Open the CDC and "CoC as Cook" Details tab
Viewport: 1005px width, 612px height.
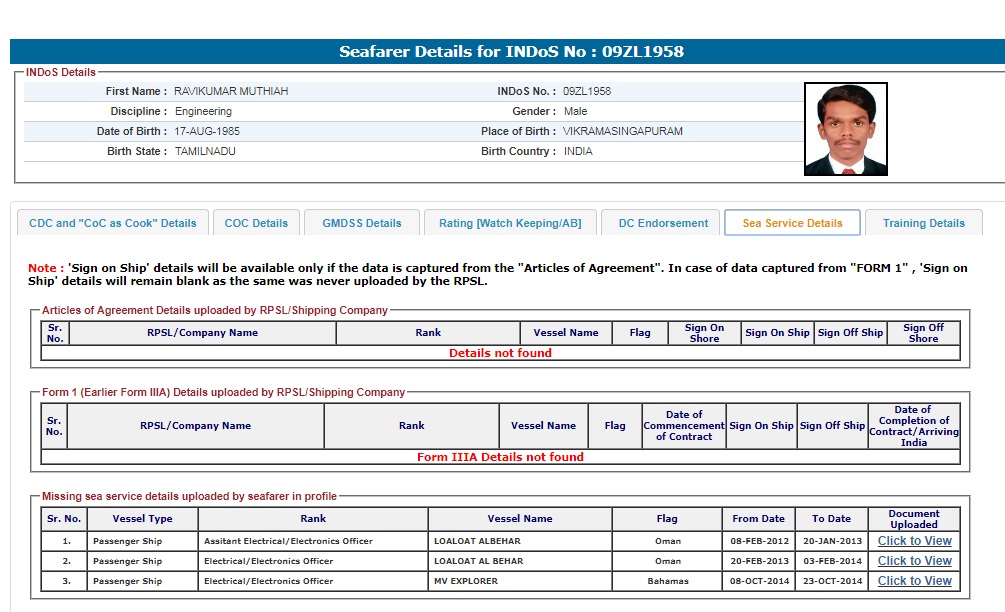click(x=113, y=223)
